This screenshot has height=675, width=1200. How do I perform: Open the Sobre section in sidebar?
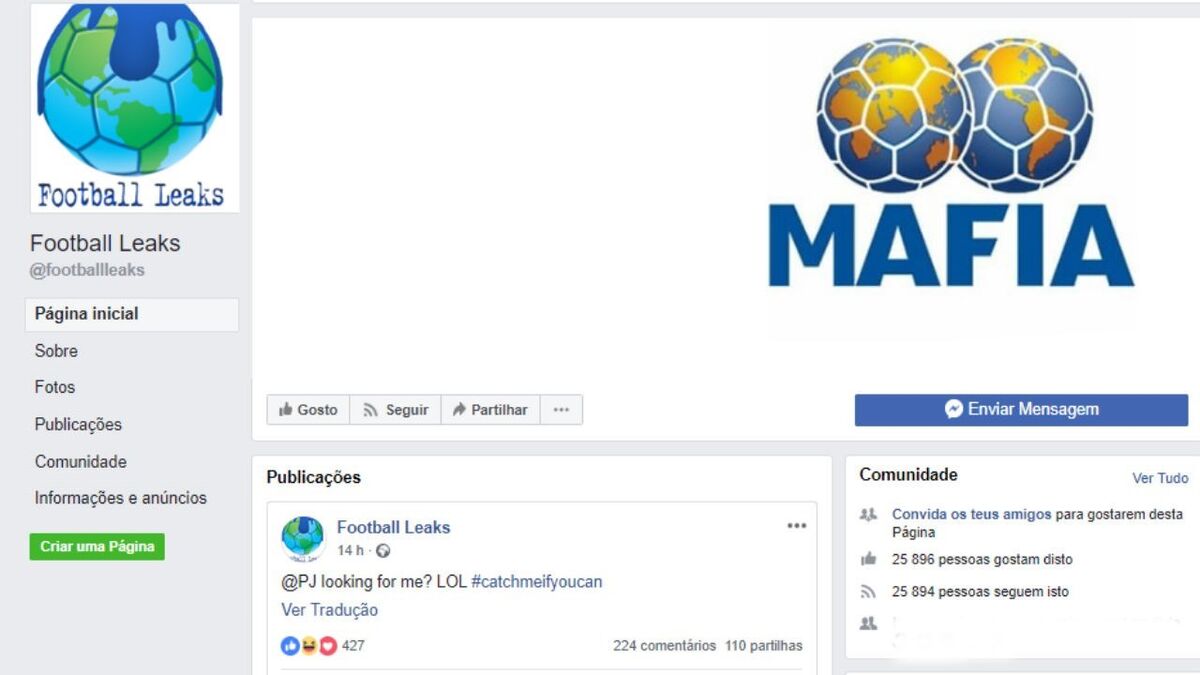[56, 351]
